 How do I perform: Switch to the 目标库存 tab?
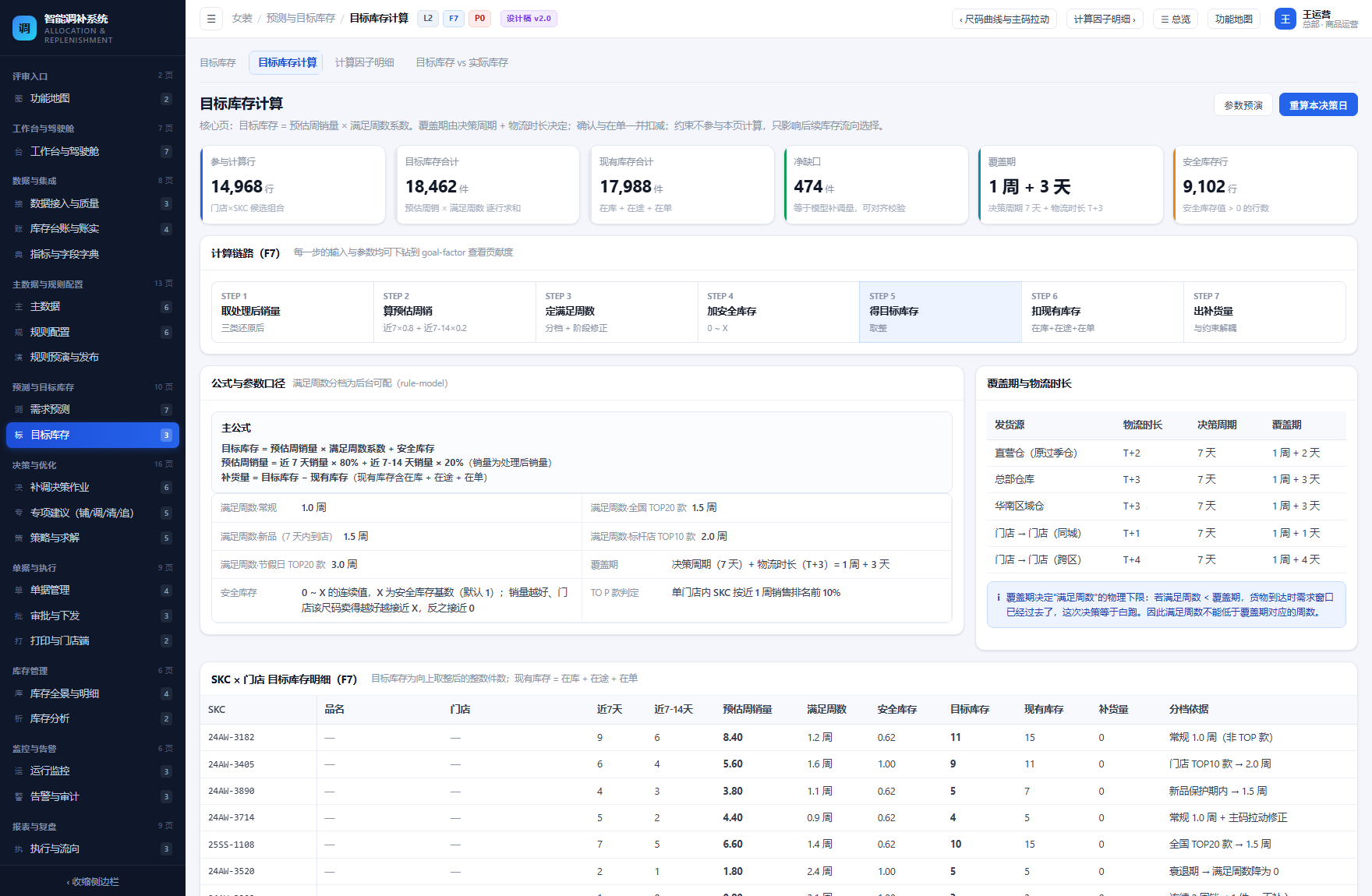pos(217,62)
